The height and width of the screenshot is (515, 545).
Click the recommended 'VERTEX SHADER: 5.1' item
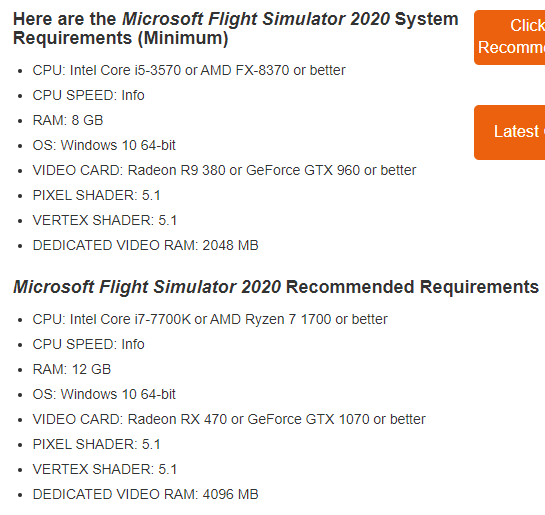click(105, 469)
